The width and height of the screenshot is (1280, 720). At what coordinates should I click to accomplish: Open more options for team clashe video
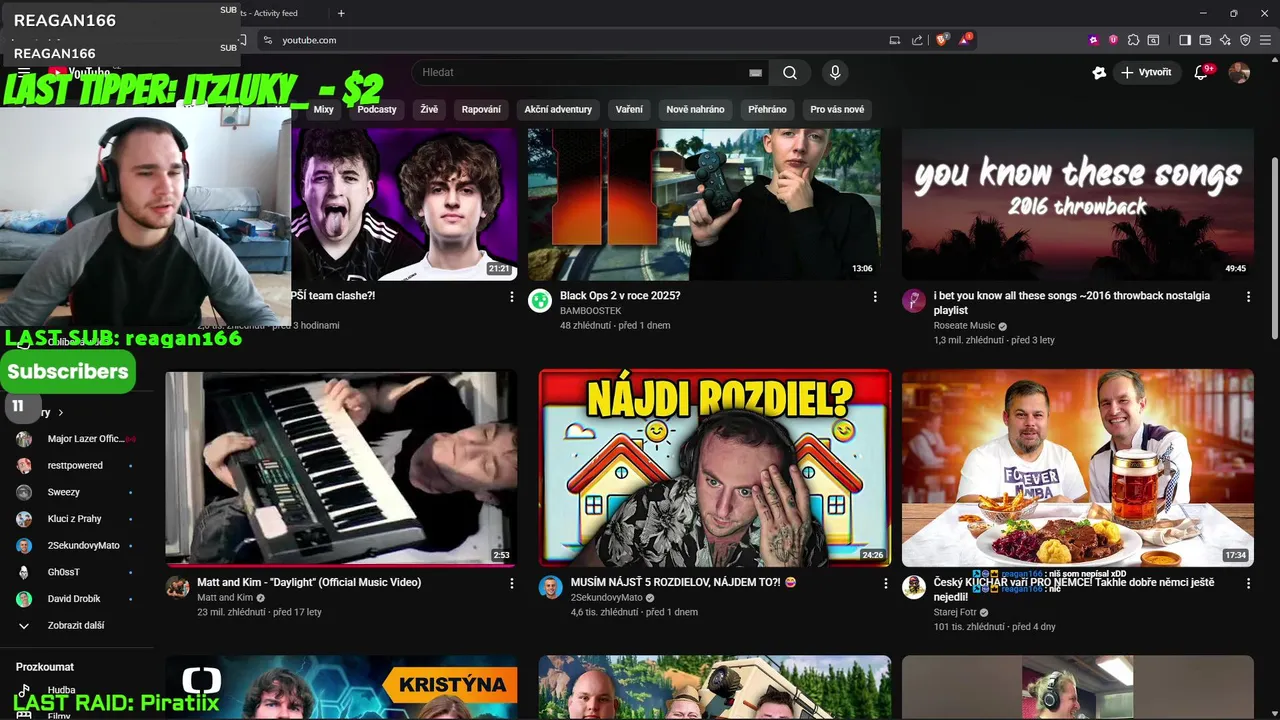click(512, 297)
